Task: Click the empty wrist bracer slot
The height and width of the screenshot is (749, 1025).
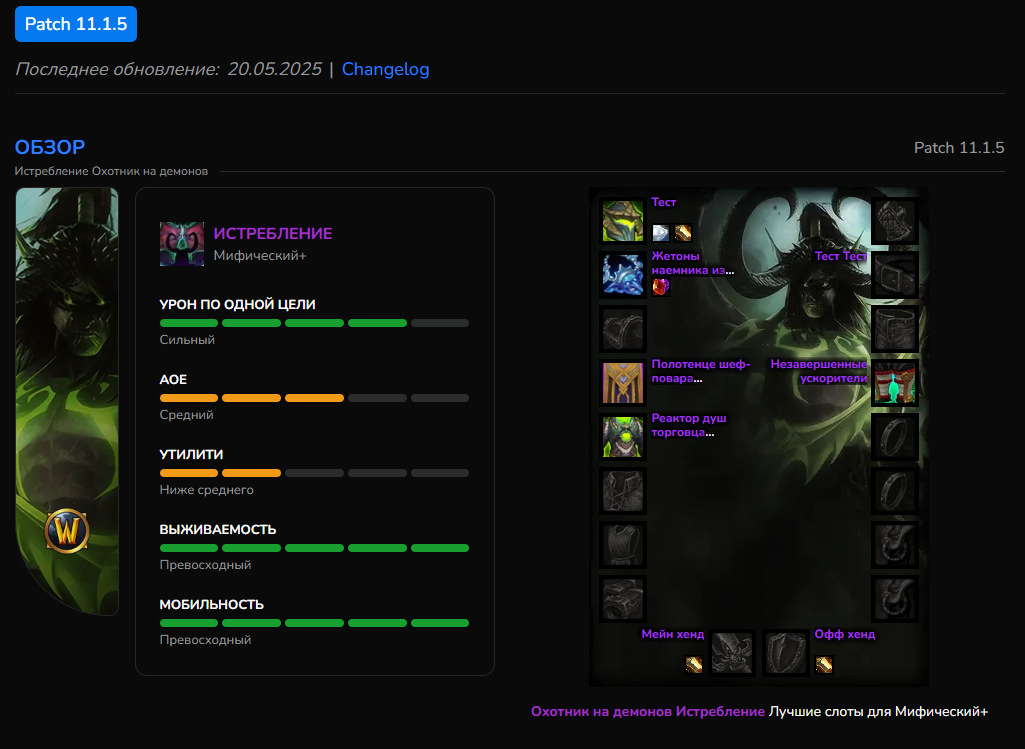Action: click(x=622, y=599)
